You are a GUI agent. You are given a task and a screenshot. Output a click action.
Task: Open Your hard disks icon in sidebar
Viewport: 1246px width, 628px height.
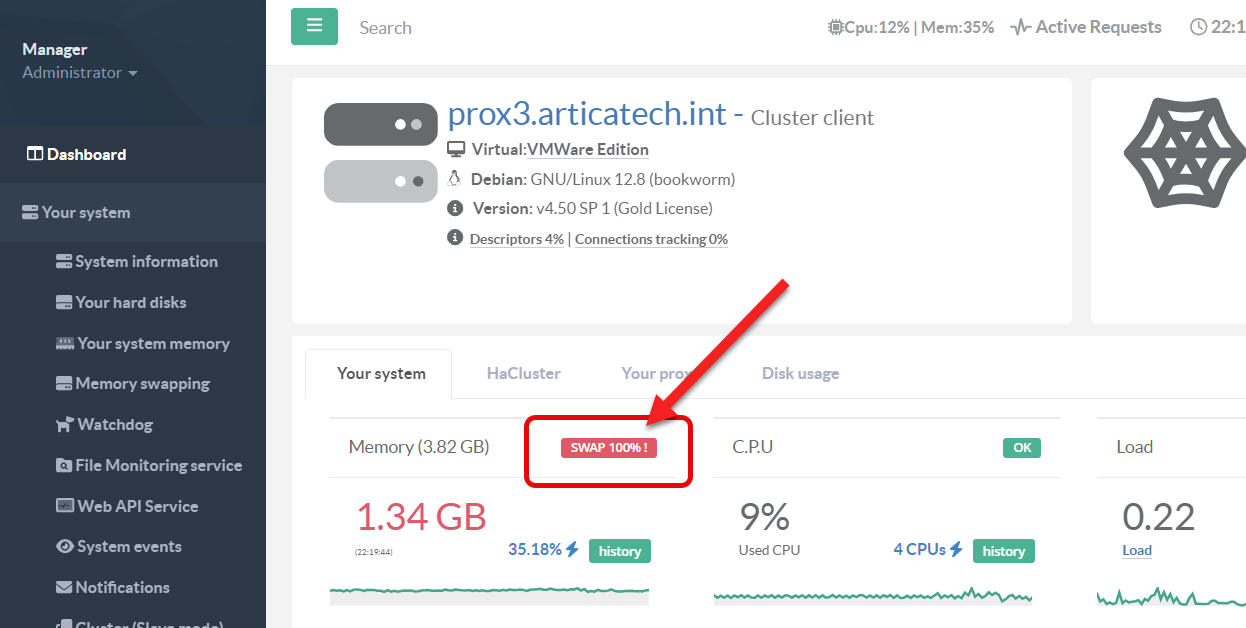point(64,303)
